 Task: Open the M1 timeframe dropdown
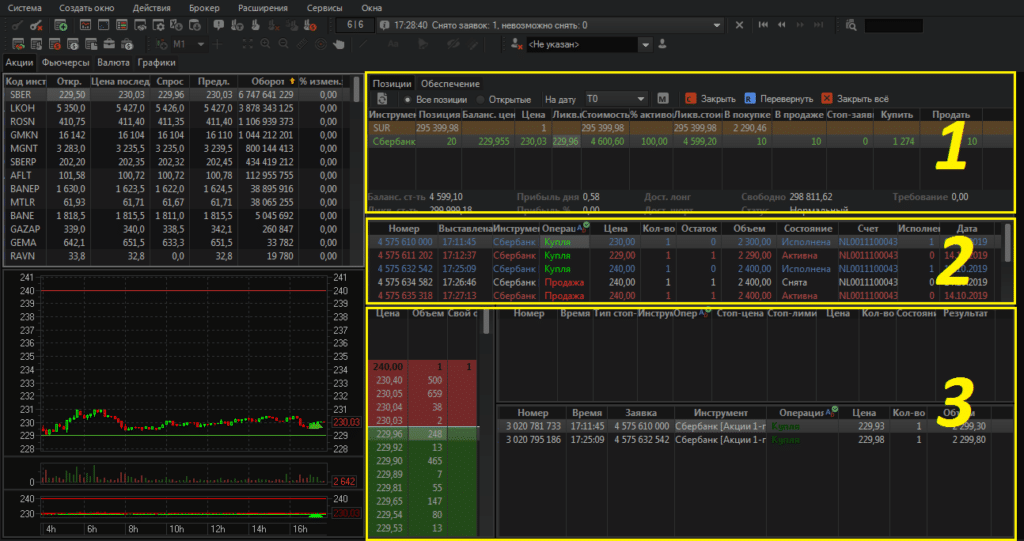(x=201, y=45)
